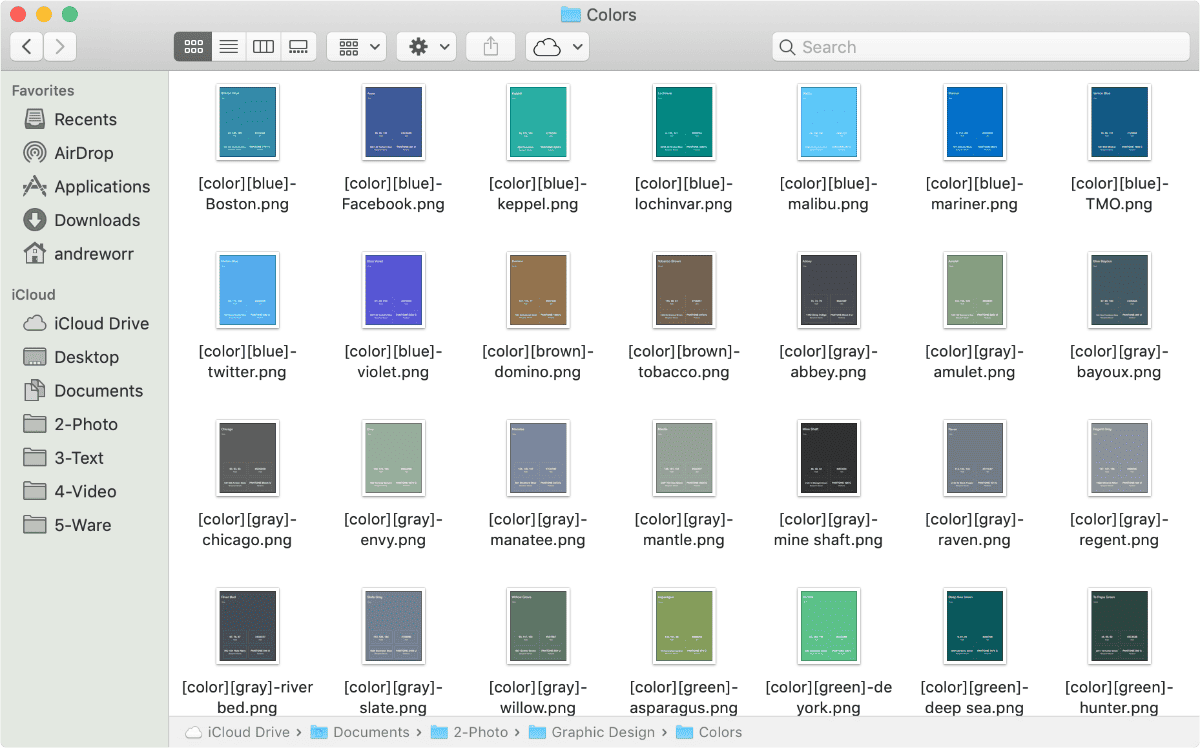
Task: Switch to column view mode
Action: coord(263,47)
